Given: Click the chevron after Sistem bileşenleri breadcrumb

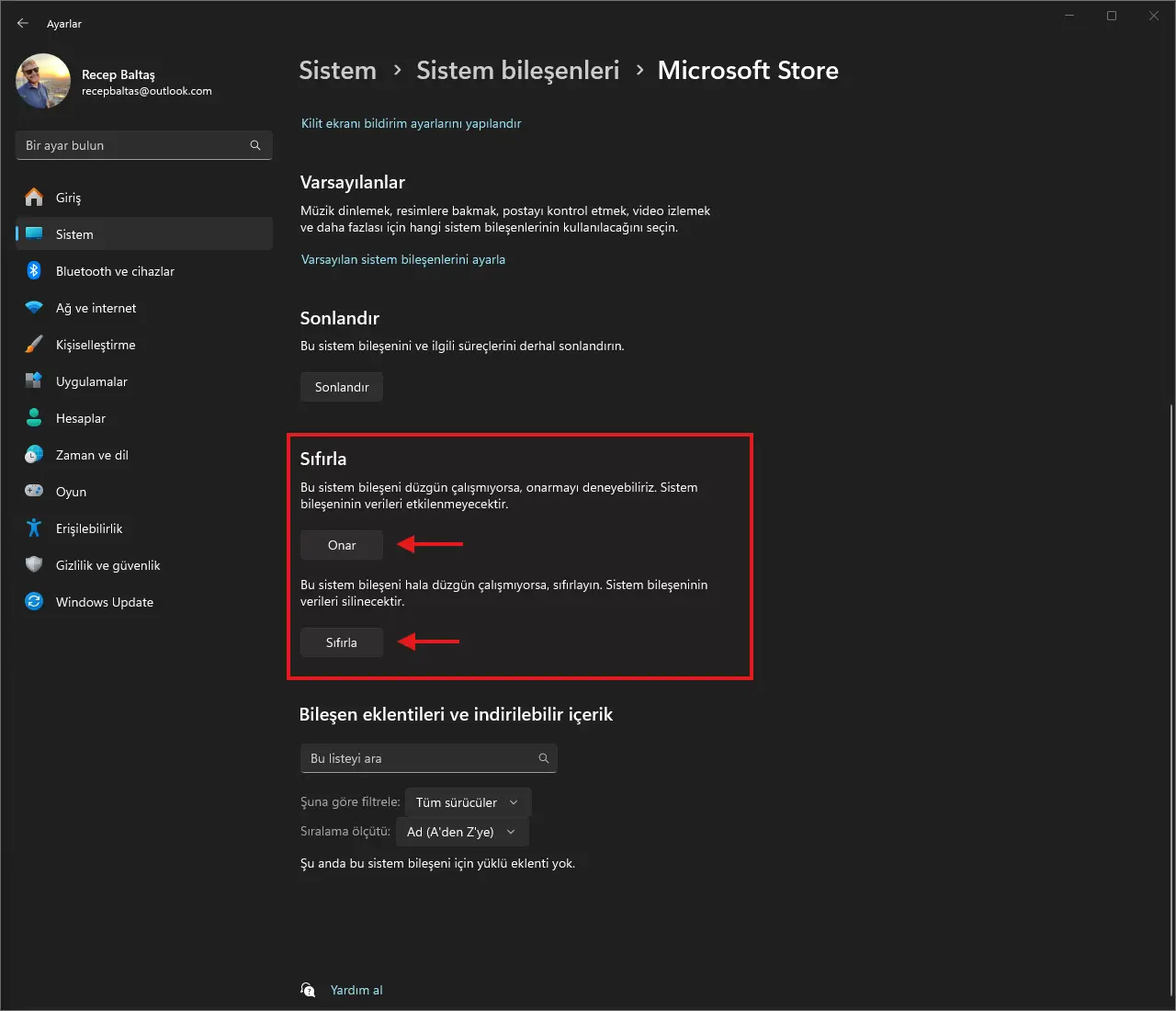Looking at the screenshot, I should point(639,70).
